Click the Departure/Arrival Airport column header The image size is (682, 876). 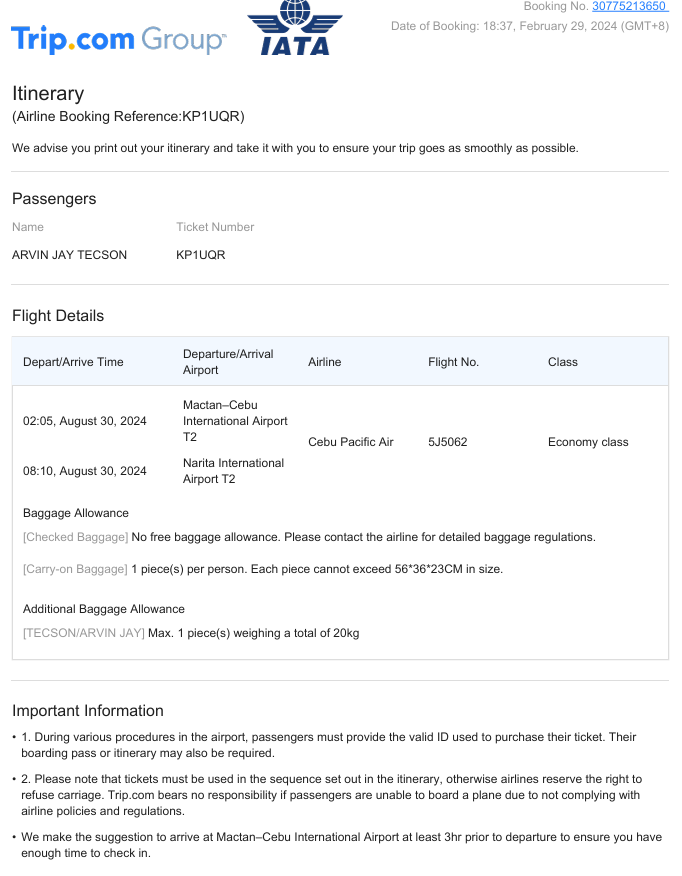pyautogui.click(x=228, y=362)
